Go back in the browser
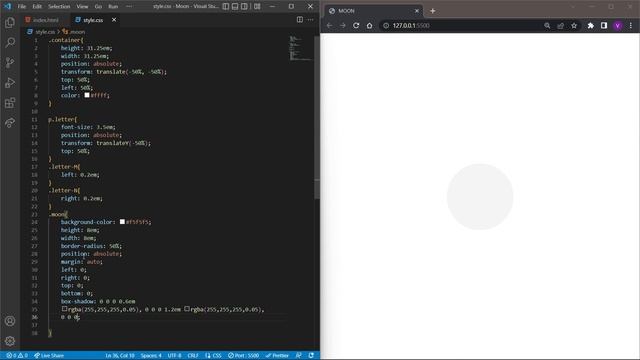The image size is (640, 360). [x=329, y=25]
